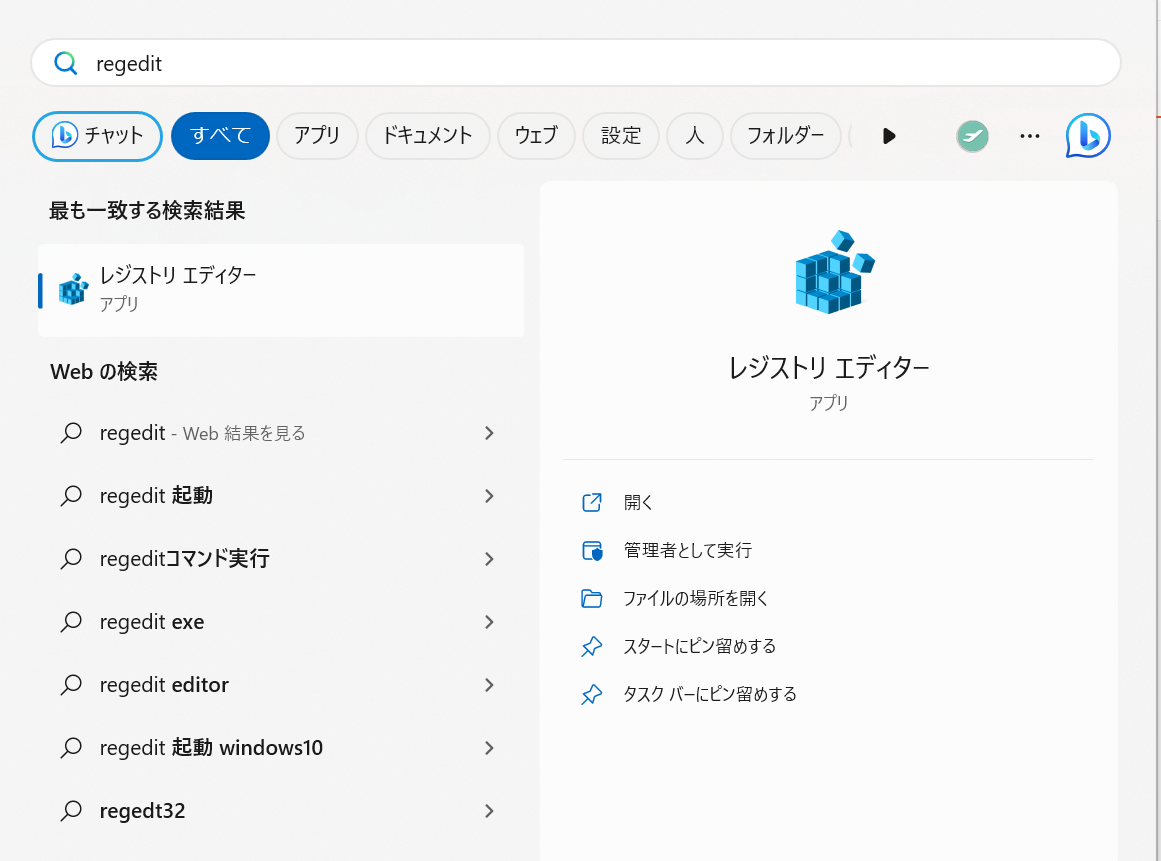This screenshot has height=861, width=1161.
Task: Click the search icon beside 'regedit editor'
Action: (x=71, y=684)
